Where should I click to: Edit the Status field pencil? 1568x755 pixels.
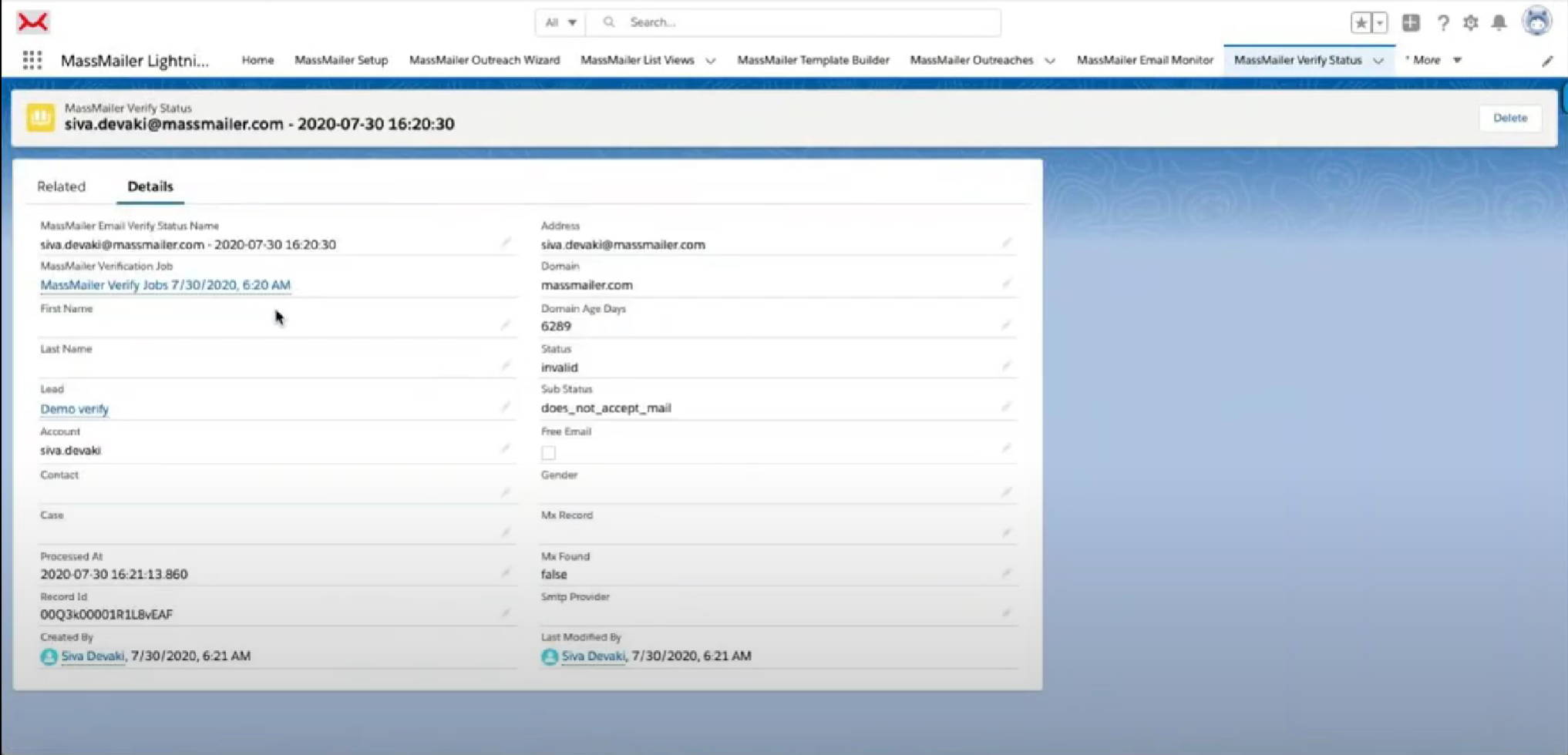click(1007, 366)
